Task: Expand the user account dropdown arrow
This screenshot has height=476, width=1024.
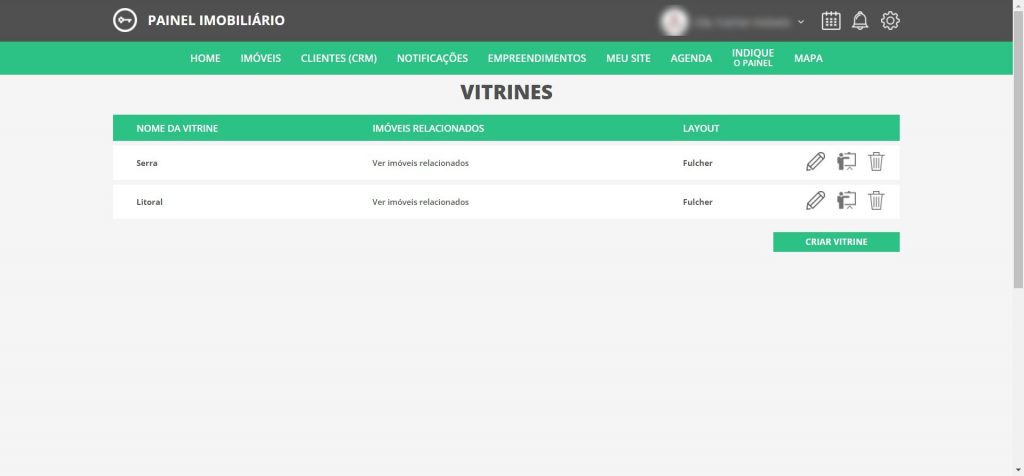Action: coord(801,22)
